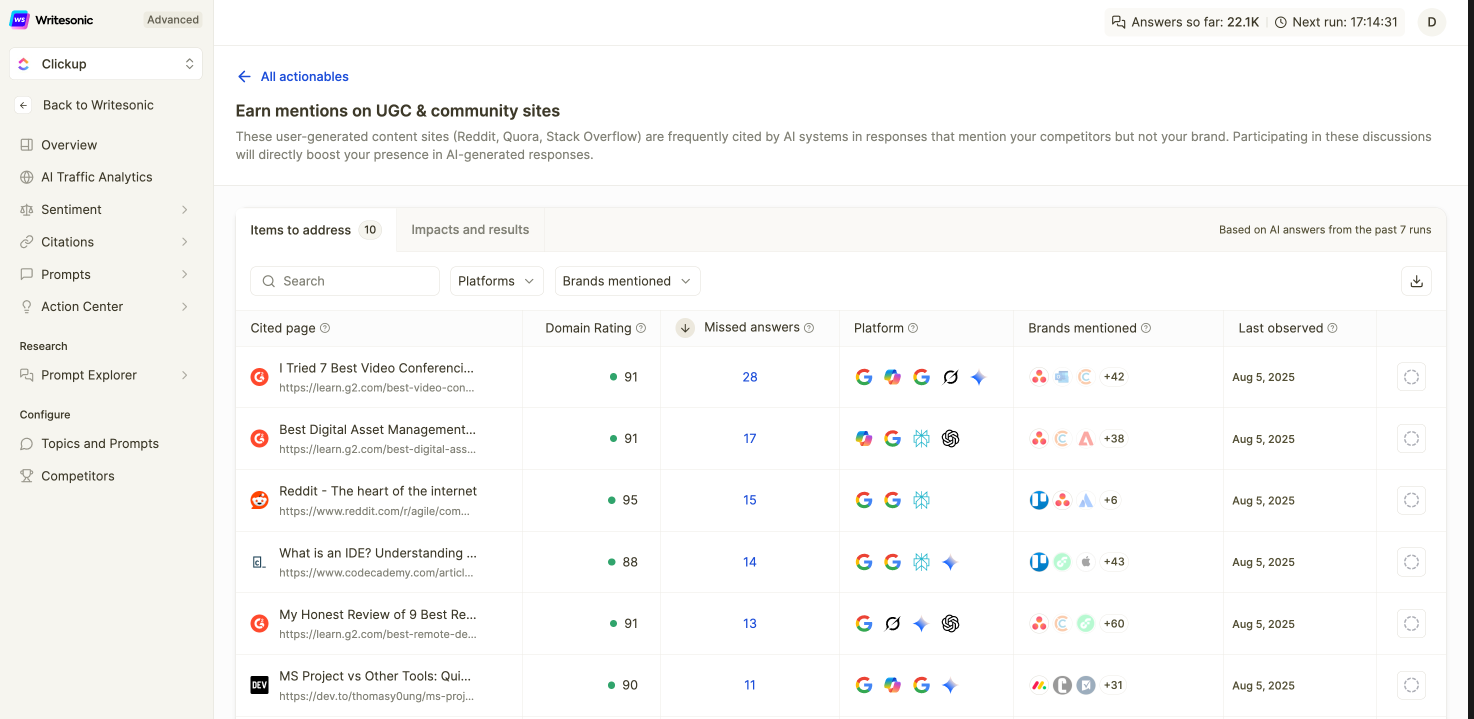Click the download export icon

pos(1416,281)
